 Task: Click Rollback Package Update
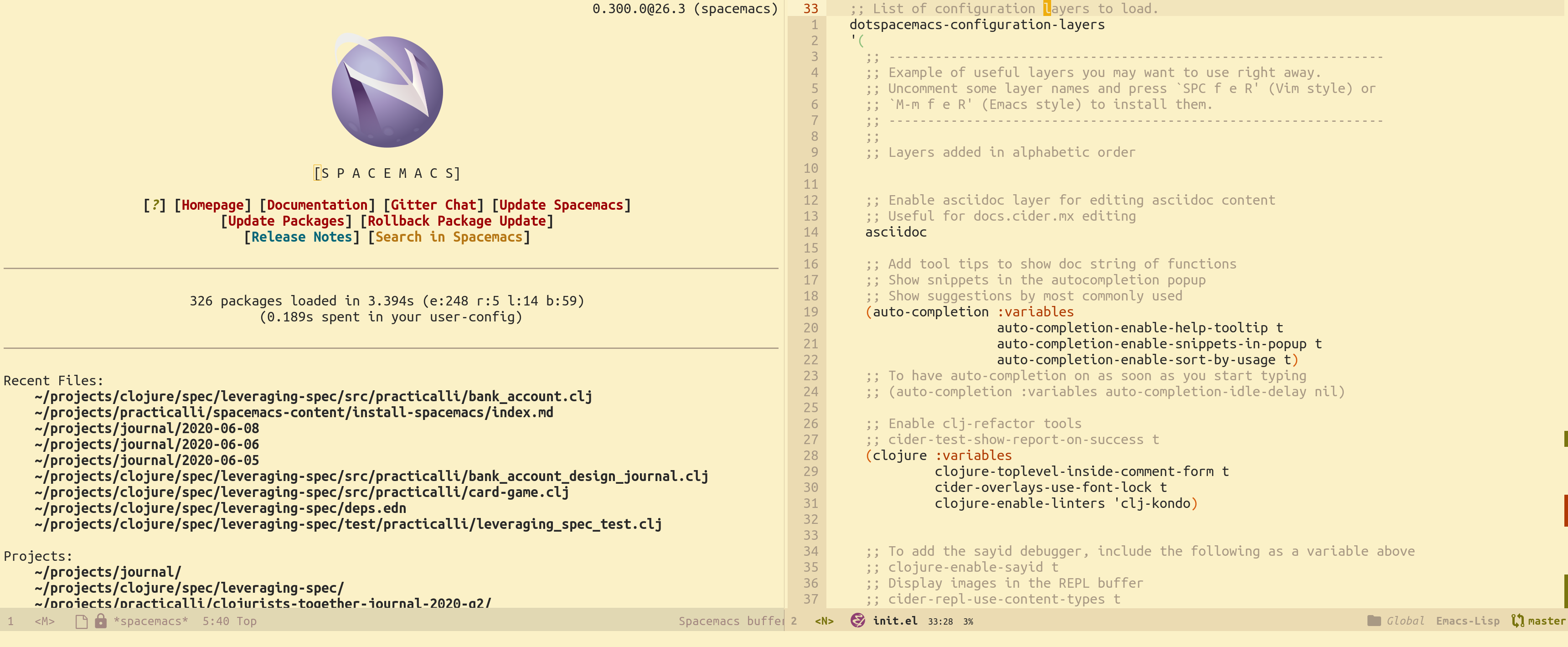click(x=457, y=221)
